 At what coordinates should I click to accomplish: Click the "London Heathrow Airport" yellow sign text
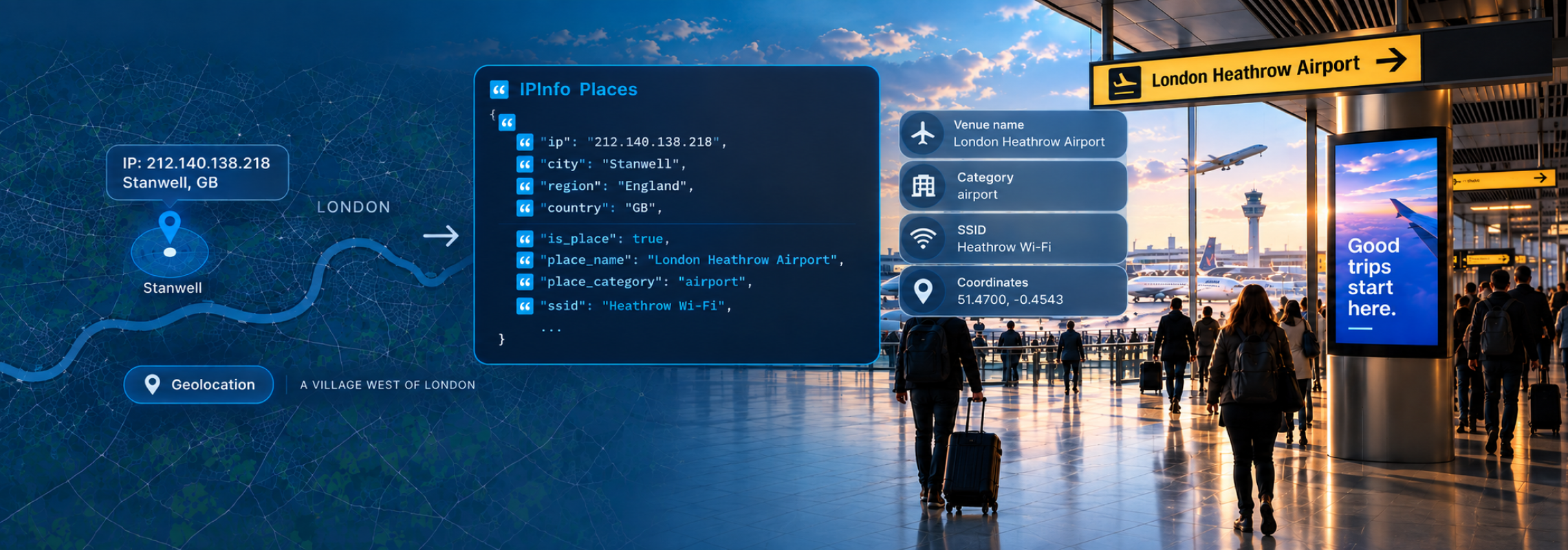coord(1256,71)
